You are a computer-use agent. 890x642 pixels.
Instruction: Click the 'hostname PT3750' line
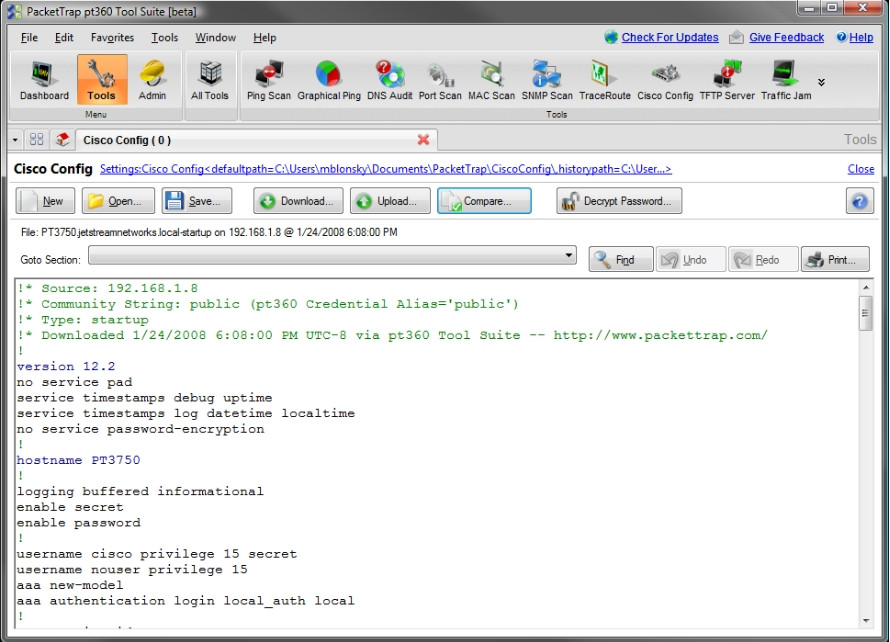(x=78, y=460)
